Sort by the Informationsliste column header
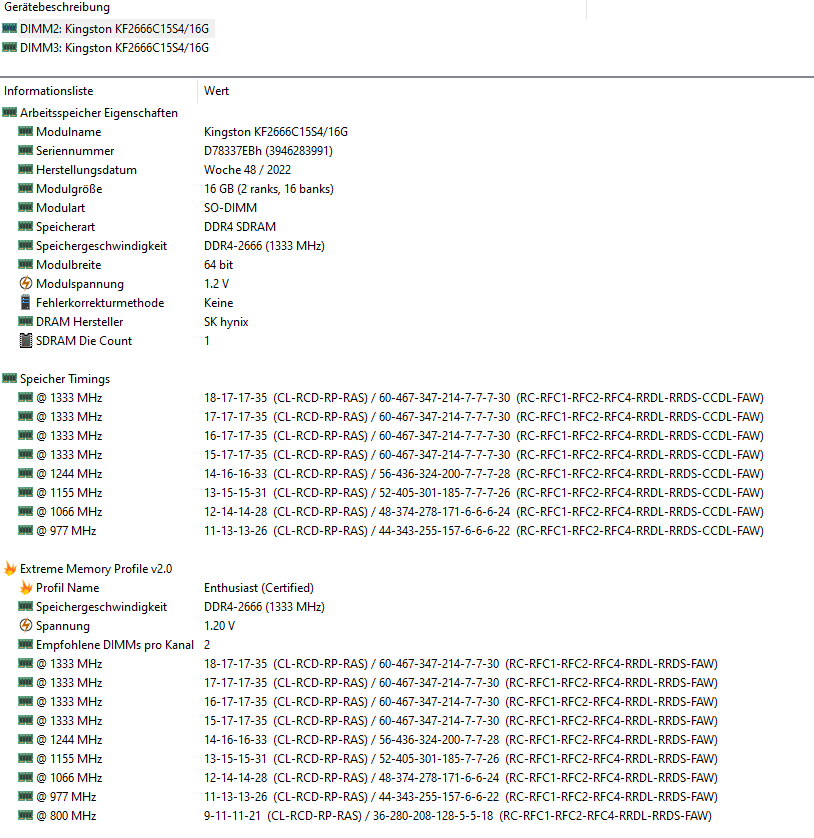 coord(49,91)
